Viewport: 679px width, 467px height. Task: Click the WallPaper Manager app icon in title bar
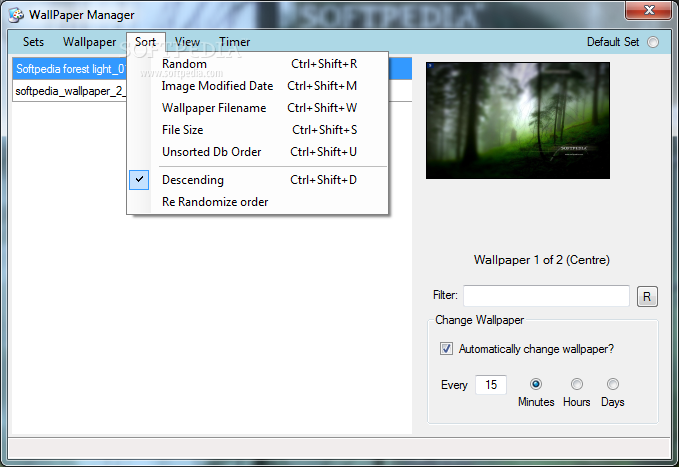[16, 15]
